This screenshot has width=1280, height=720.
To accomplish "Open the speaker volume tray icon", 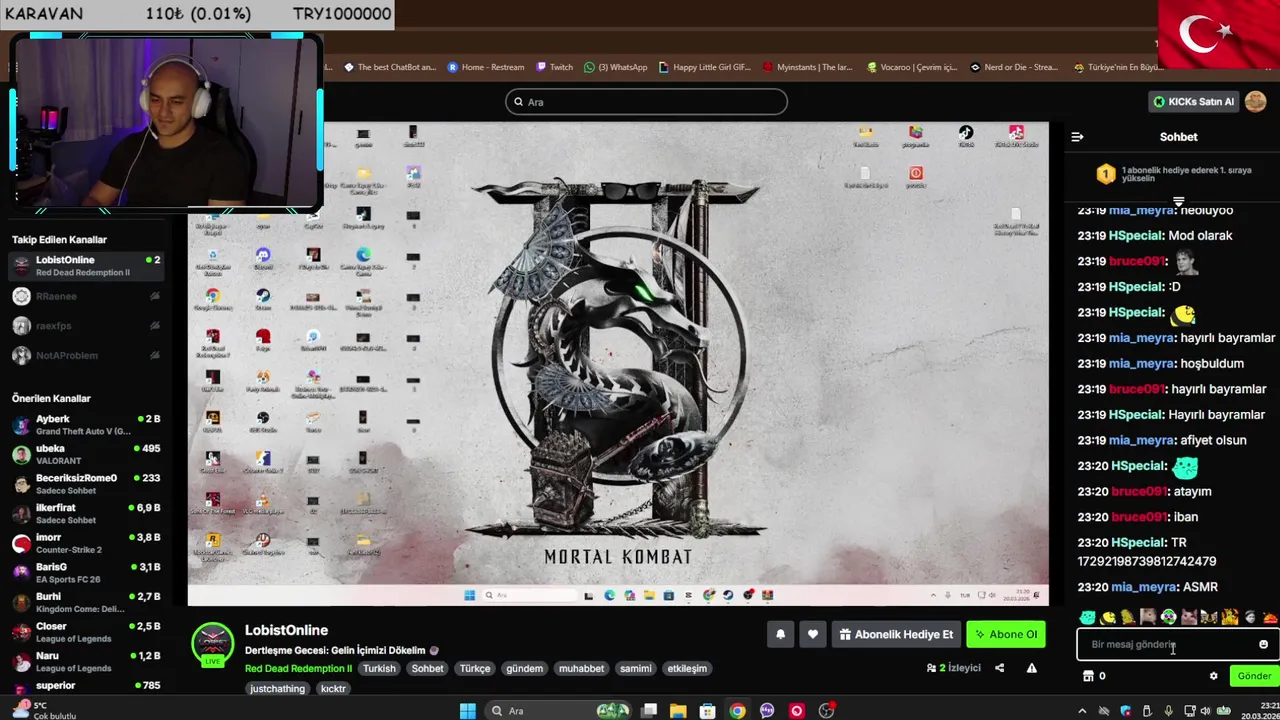I will (x=1204, y=711).
